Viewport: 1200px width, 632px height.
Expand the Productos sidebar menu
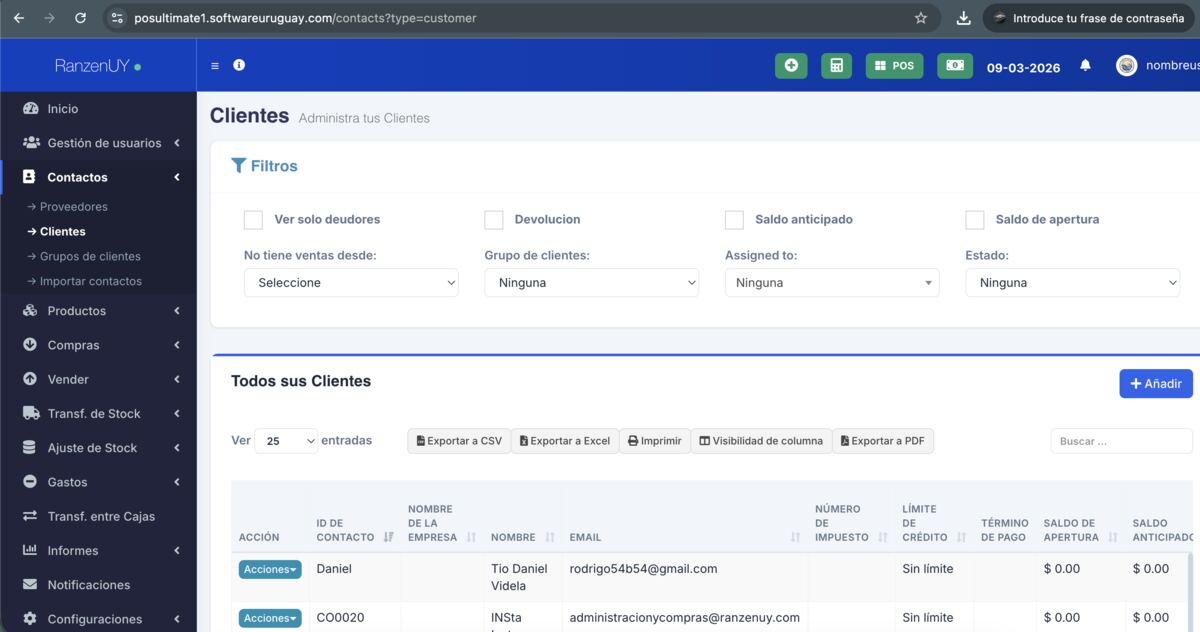98,311
